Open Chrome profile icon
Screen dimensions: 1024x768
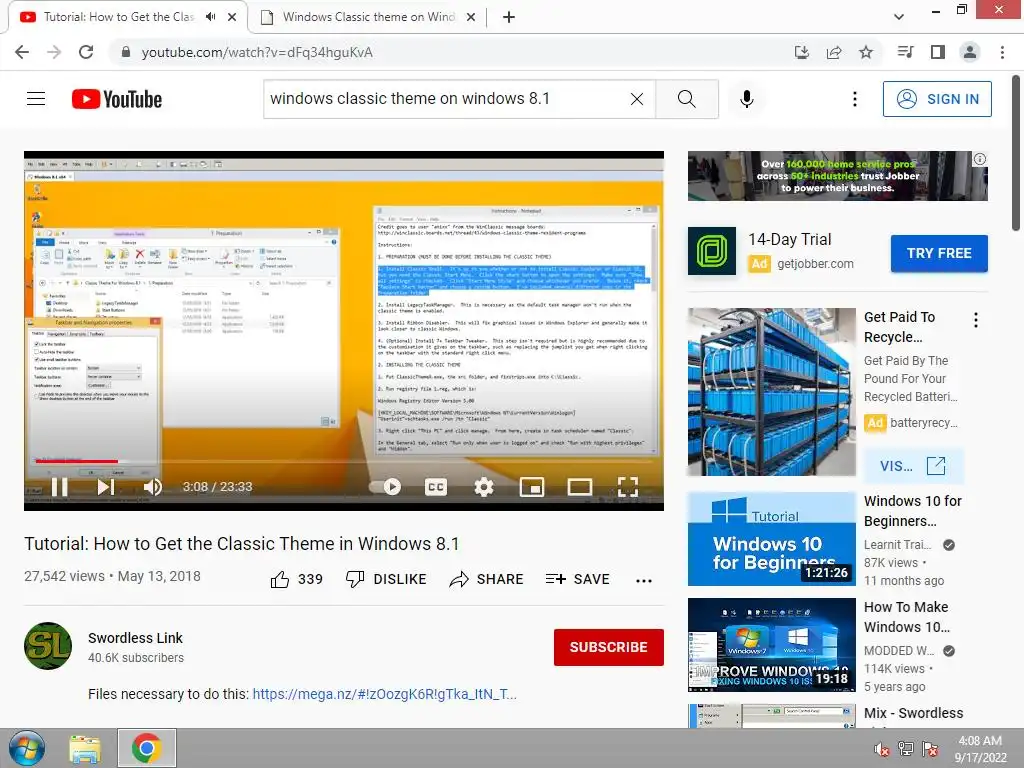970,52
